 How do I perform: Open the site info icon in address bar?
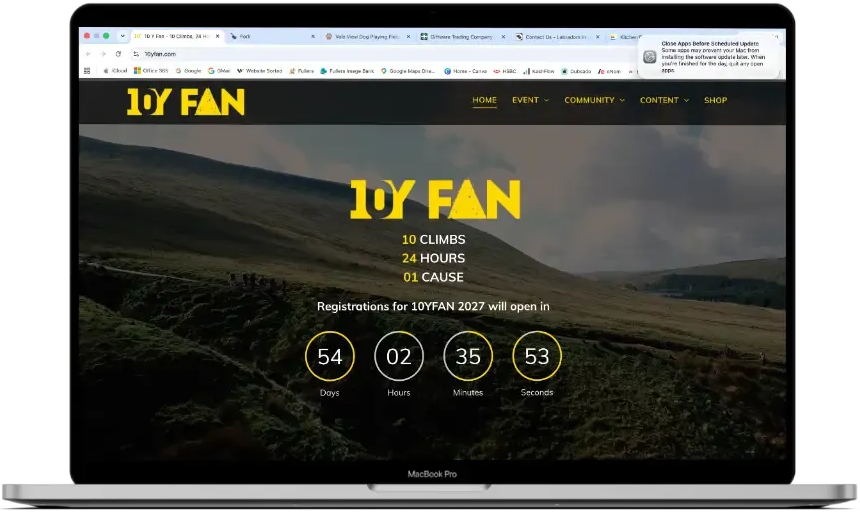135,54
